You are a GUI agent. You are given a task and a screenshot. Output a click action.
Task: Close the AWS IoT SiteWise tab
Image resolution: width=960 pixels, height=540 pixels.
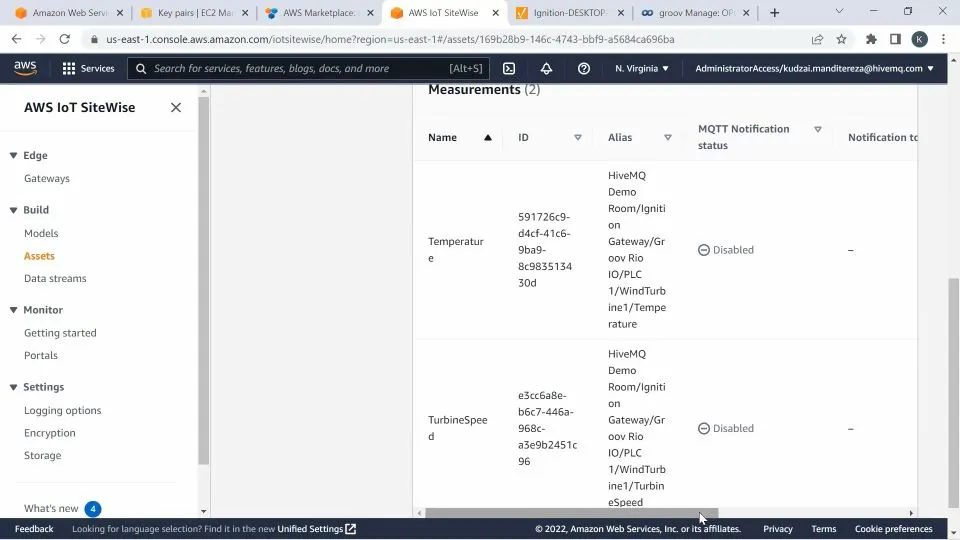click(495, 13)
